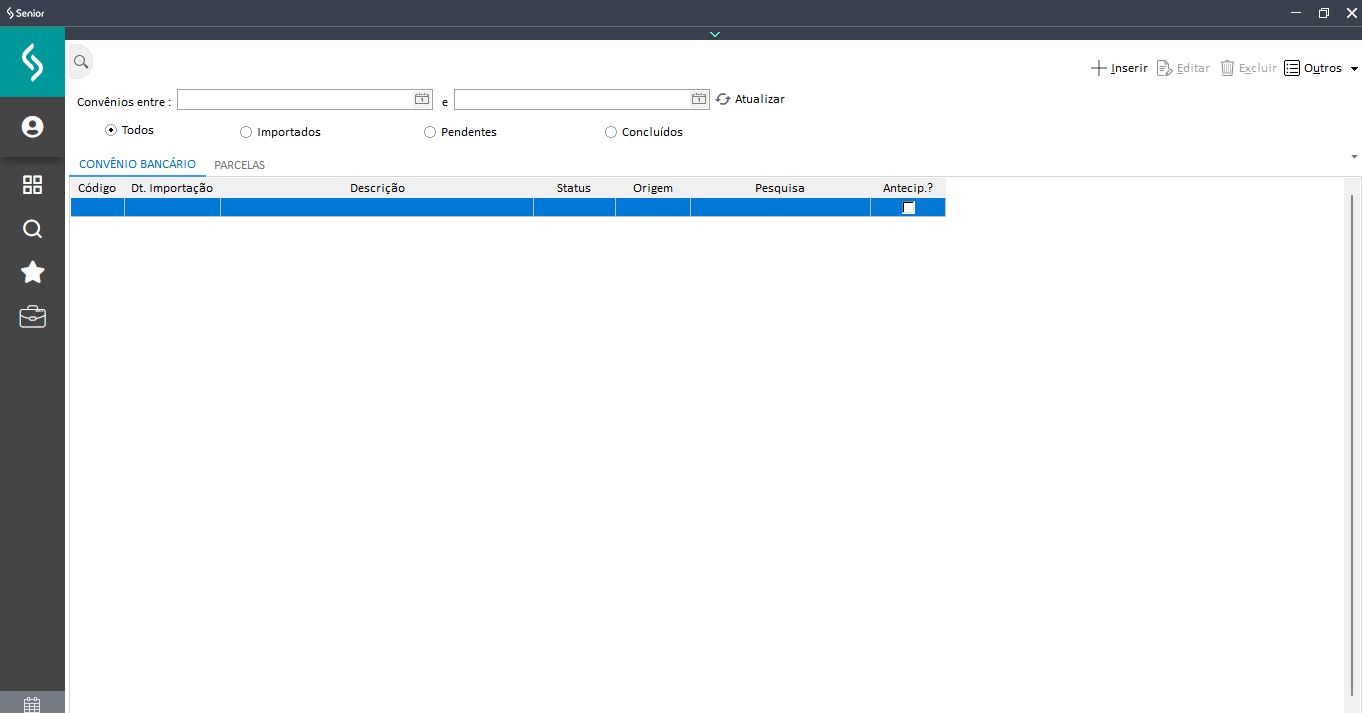Click the Descrição column header
Image resolution: width=1362 pixels, height=713 pixels.
click(x=377, y=188)
